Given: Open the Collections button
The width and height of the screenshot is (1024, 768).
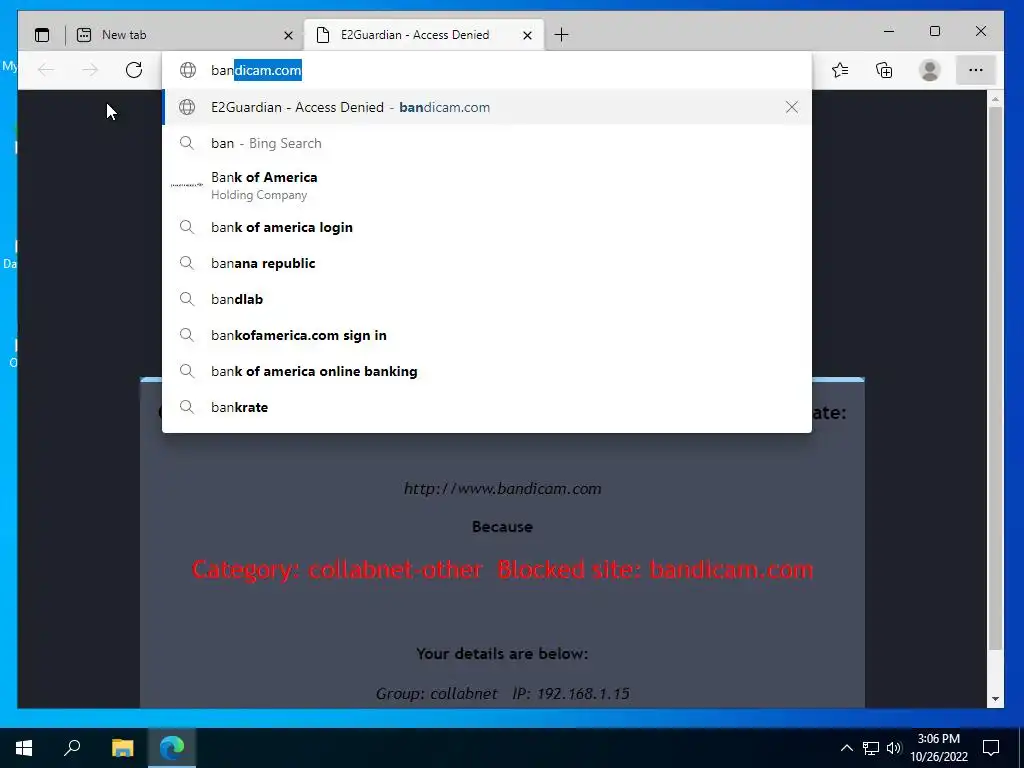Looking at the screenshot, I should point(884,70).
